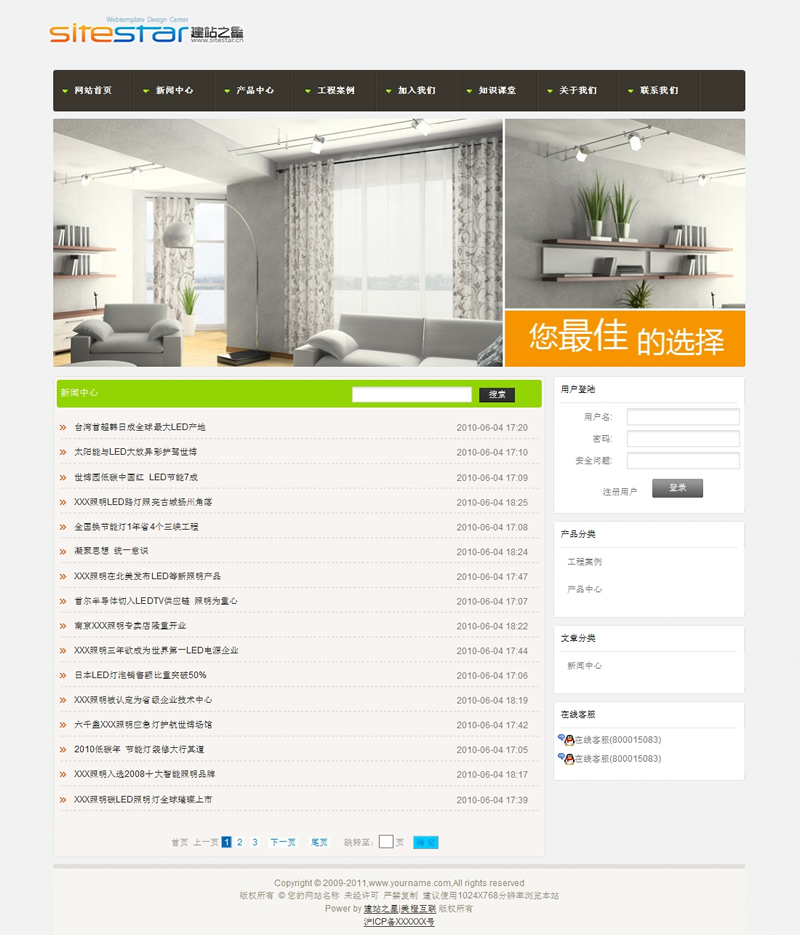Click the 密码 password input field

point(683,439)
